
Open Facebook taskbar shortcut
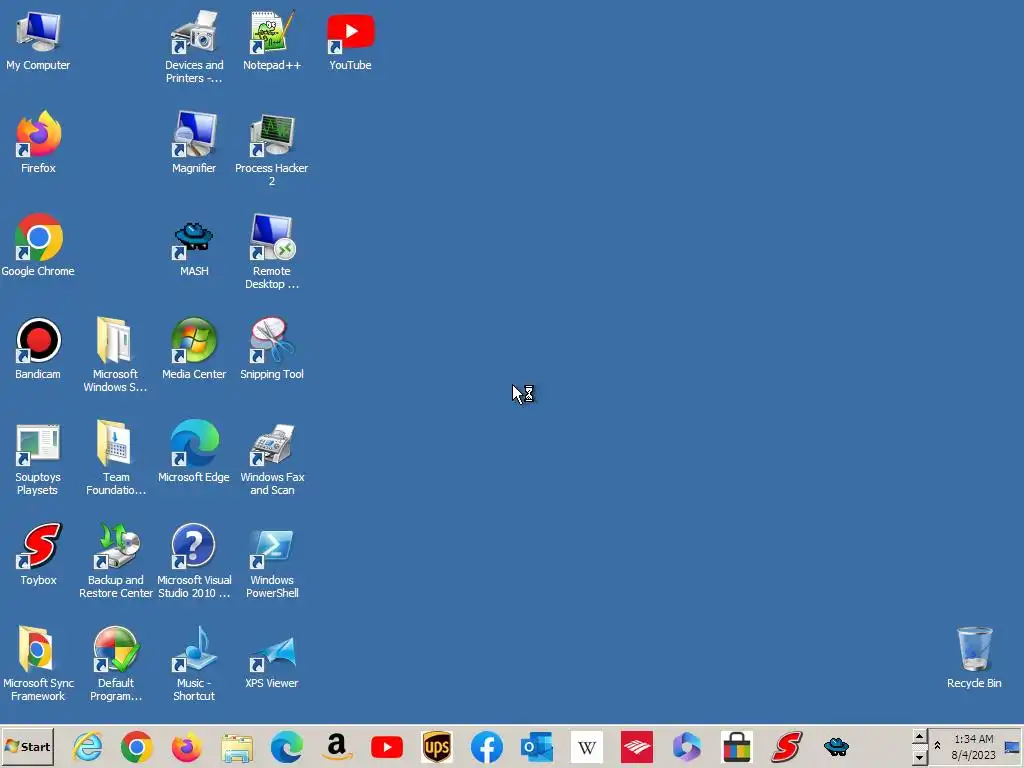pyautogui.click(x=487, y=746)
